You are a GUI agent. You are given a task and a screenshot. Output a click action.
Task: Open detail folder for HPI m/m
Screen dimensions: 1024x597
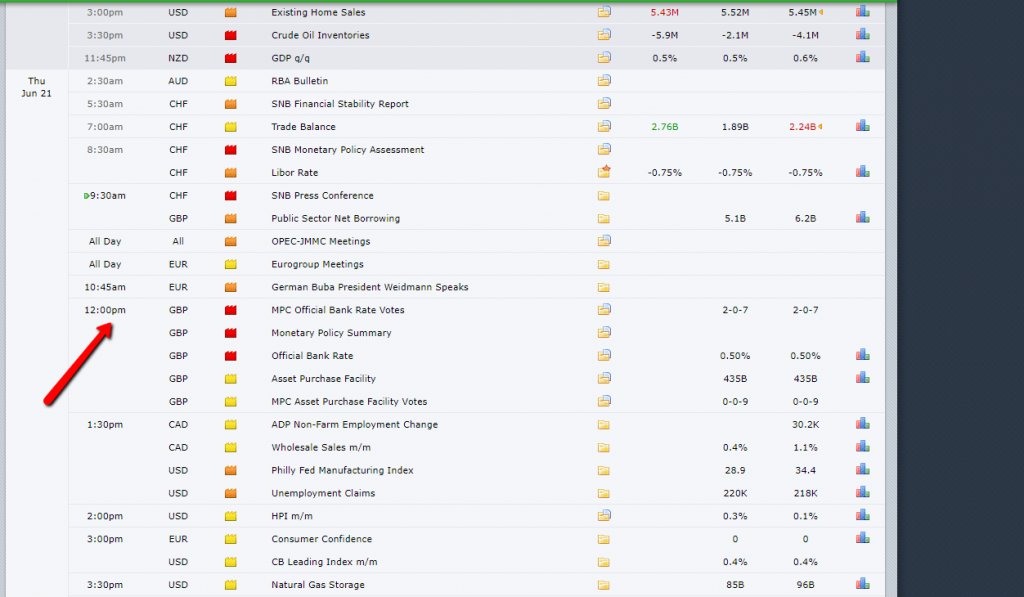[604, 515]
